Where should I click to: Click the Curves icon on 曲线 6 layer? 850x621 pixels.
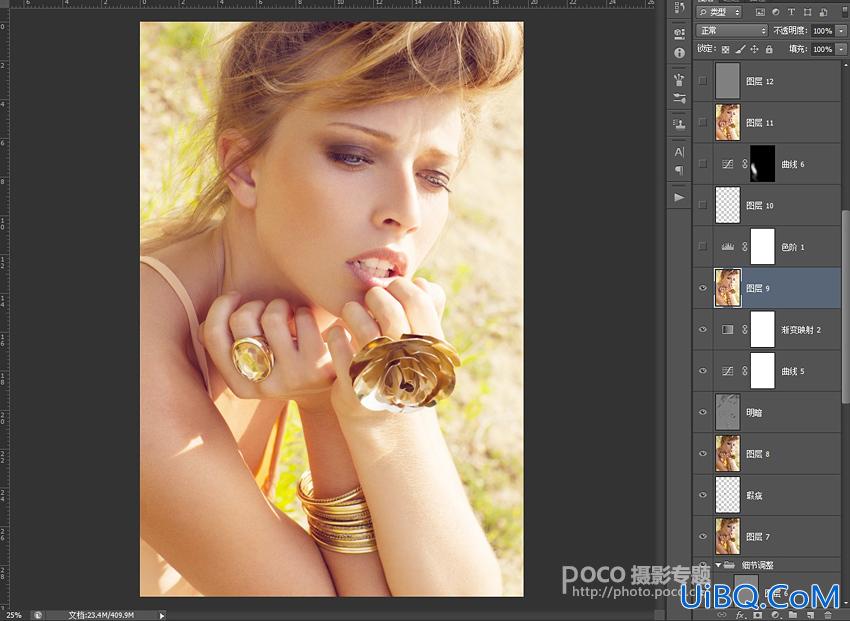pos(727,164)
